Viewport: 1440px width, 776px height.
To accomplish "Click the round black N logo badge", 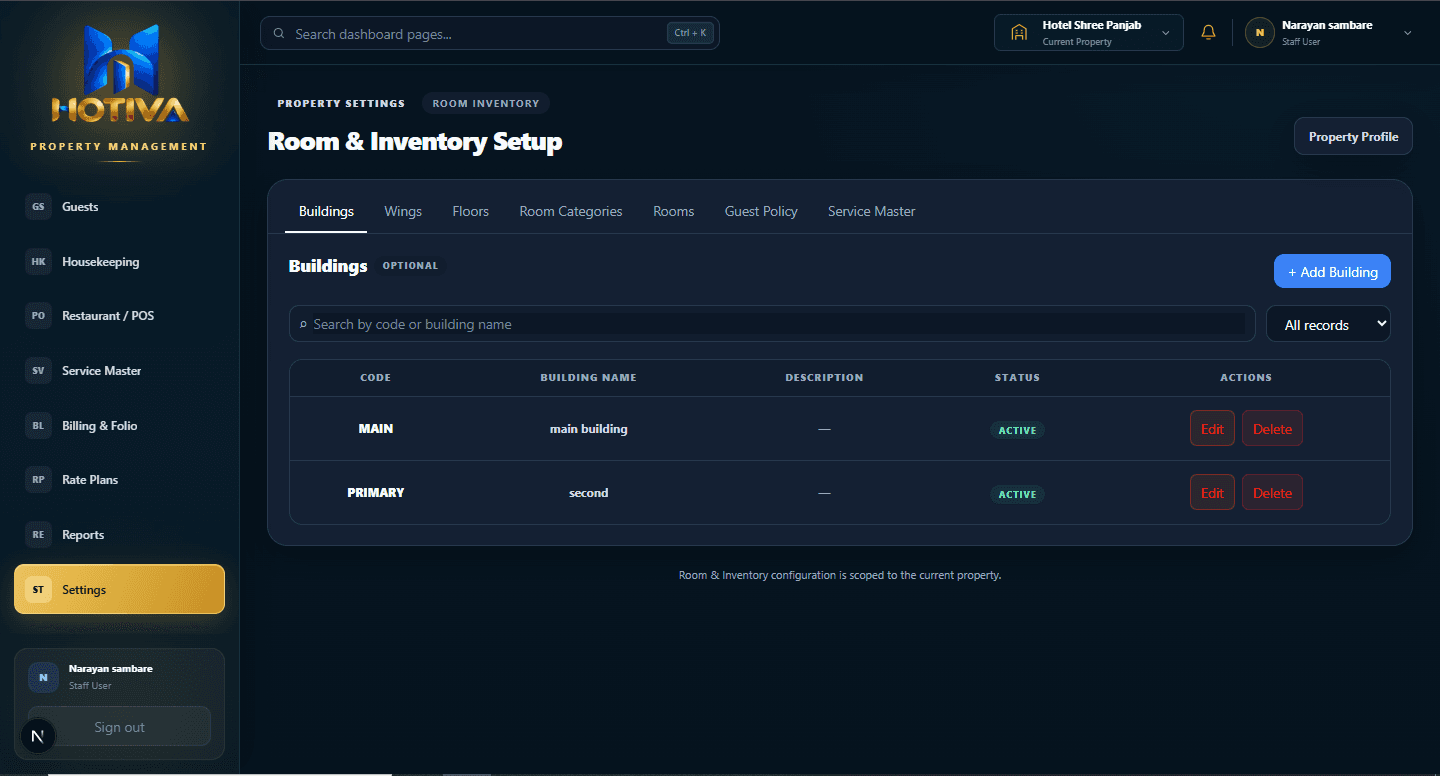I will 38,737.
